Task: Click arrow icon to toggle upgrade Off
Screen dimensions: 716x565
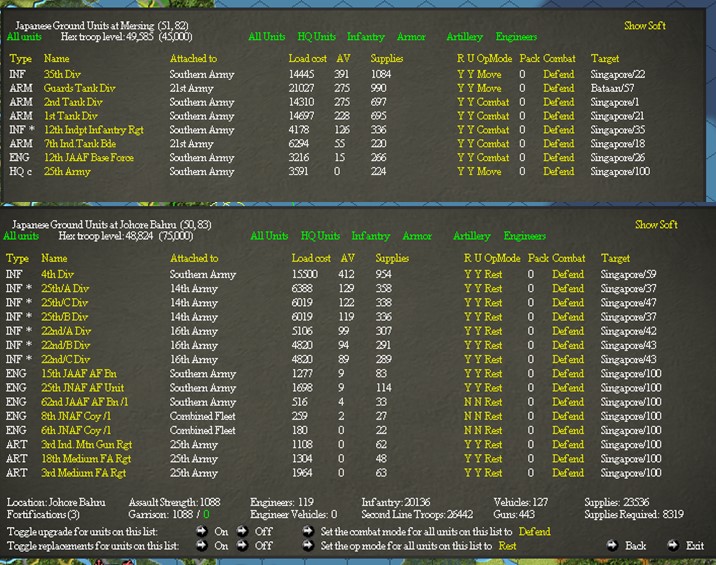Action: click(242, 531)
